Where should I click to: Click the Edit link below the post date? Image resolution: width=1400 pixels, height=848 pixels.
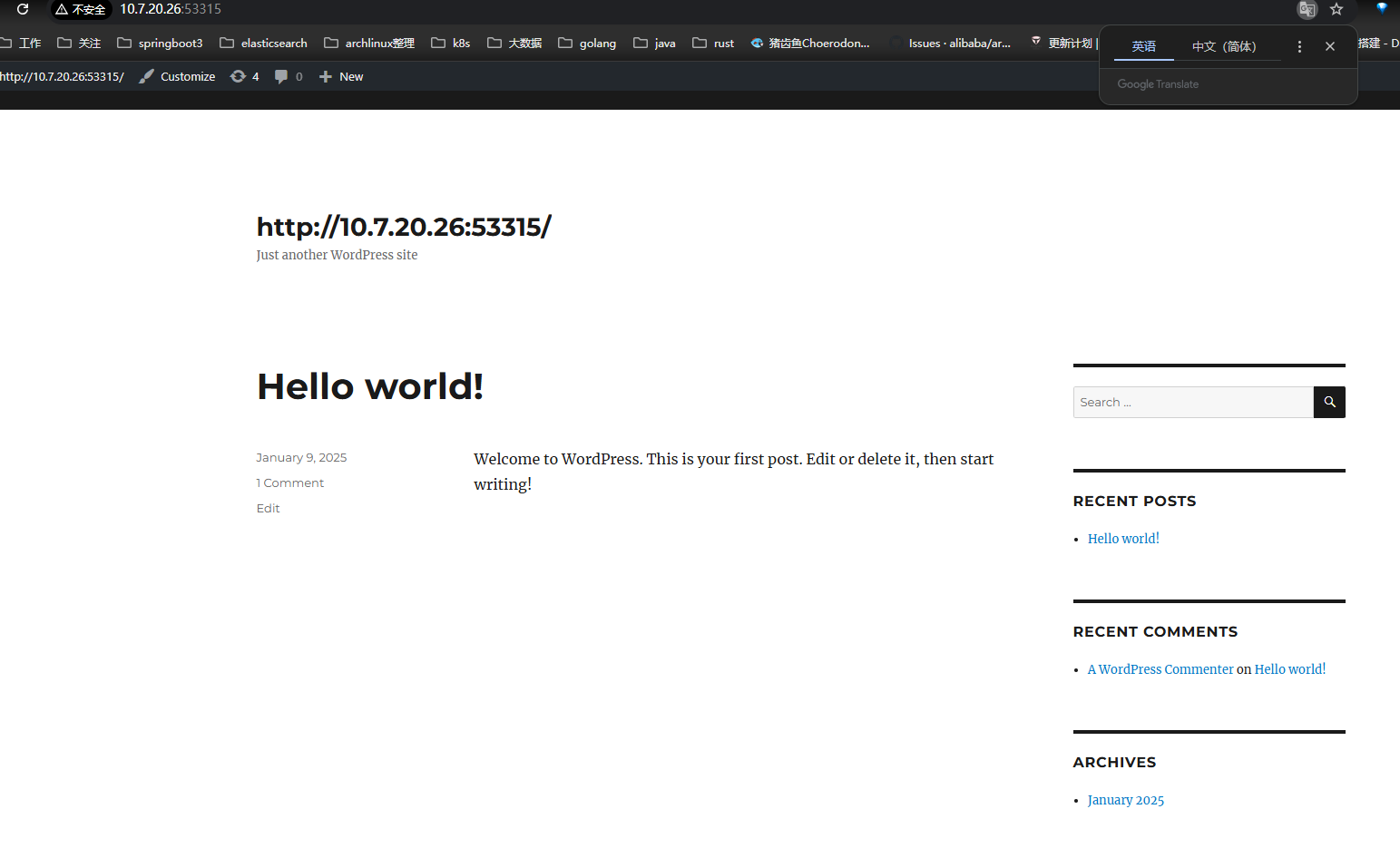268,508
